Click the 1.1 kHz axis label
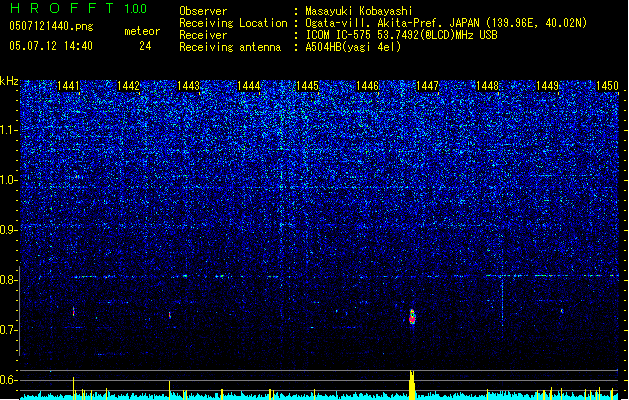 click(x=9, y=130)
